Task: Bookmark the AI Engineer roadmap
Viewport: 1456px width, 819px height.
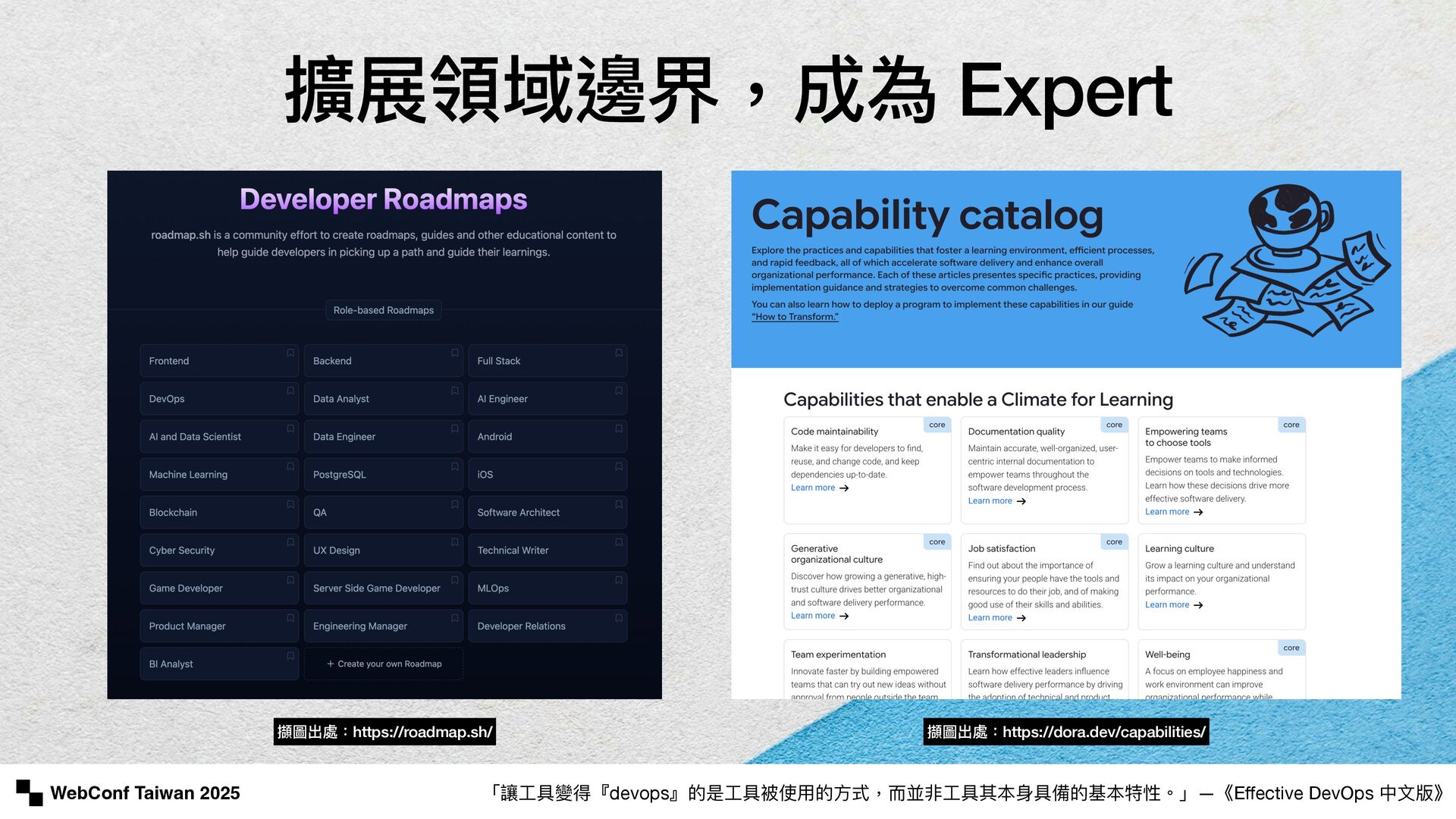Action: (x=619, y=391)
